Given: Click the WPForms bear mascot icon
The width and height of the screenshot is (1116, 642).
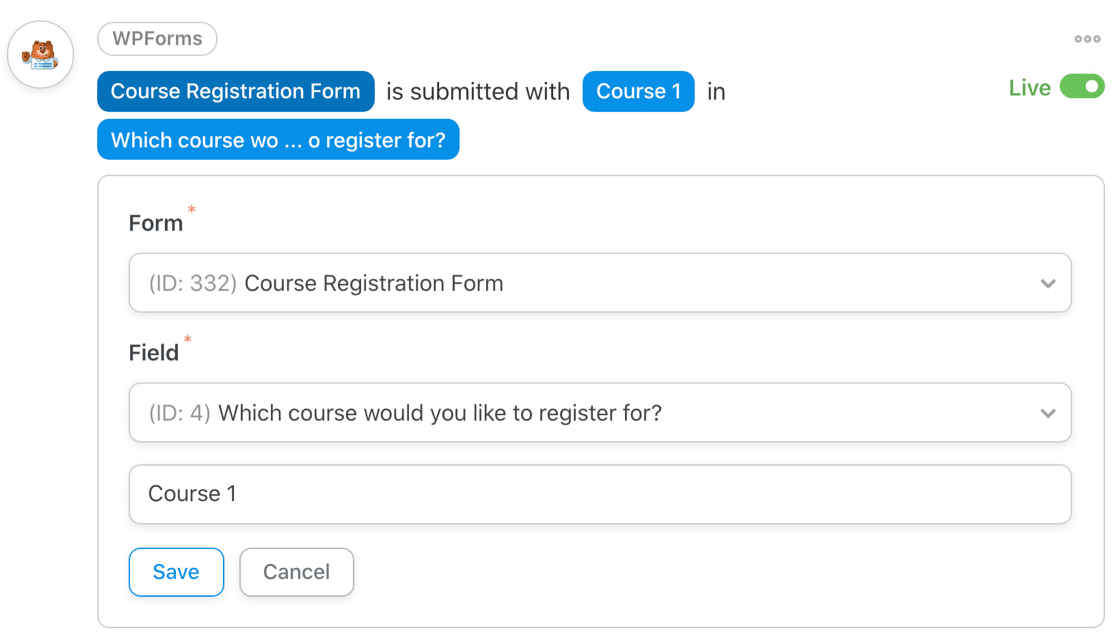Looking at the screenshot, I should point(41,55).
